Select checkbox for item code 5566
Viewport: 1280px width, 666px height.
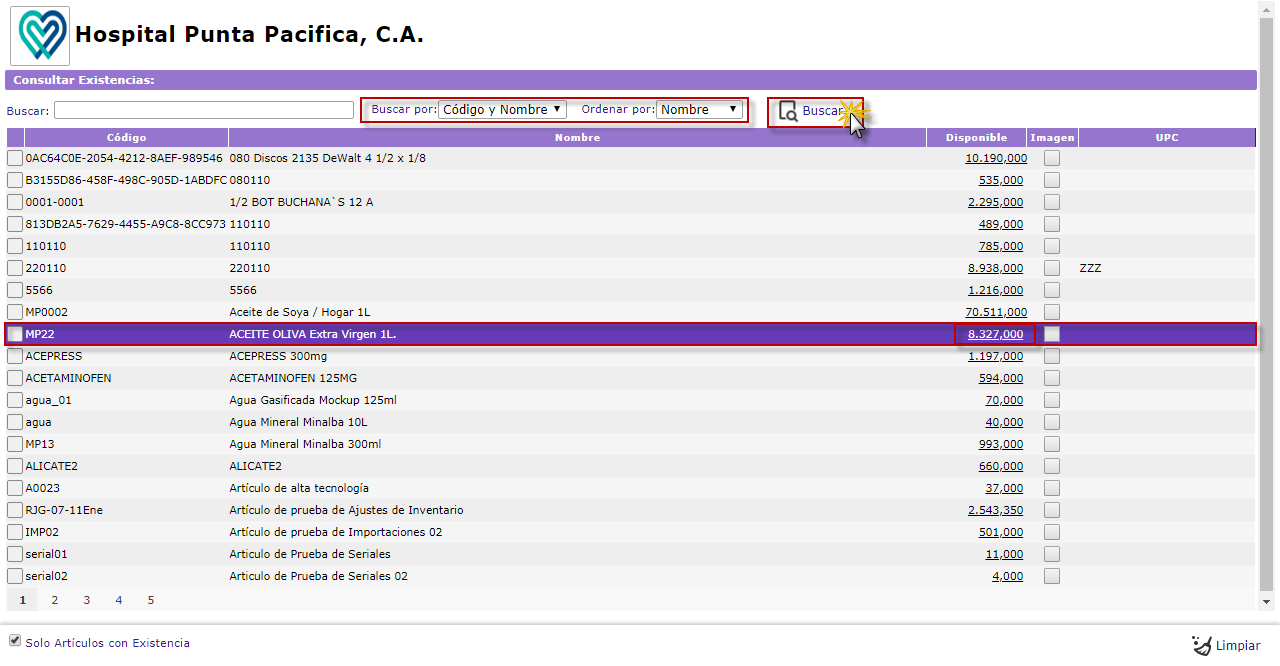tap(15, 290)
